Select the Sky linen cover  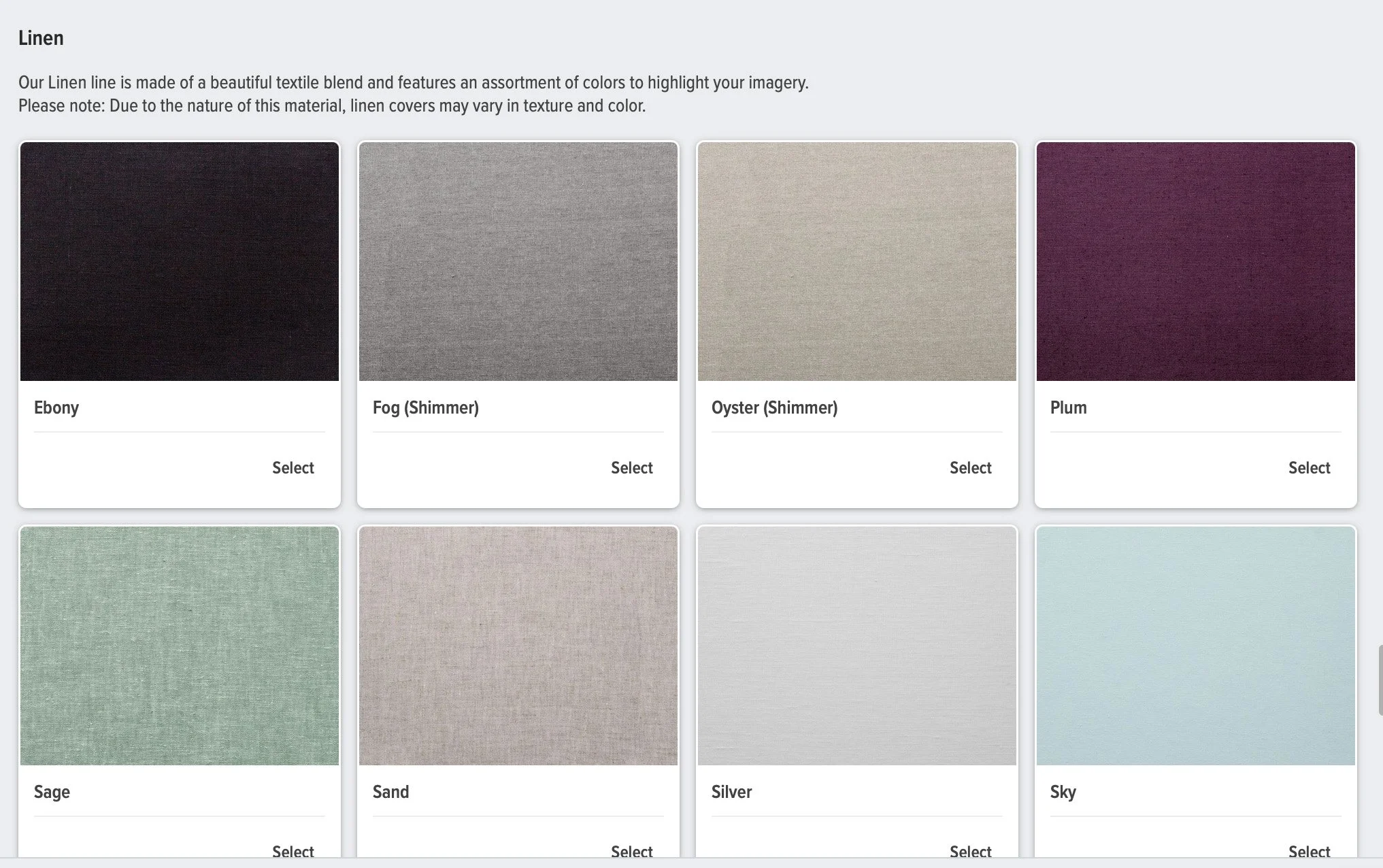coord(1308,850)
